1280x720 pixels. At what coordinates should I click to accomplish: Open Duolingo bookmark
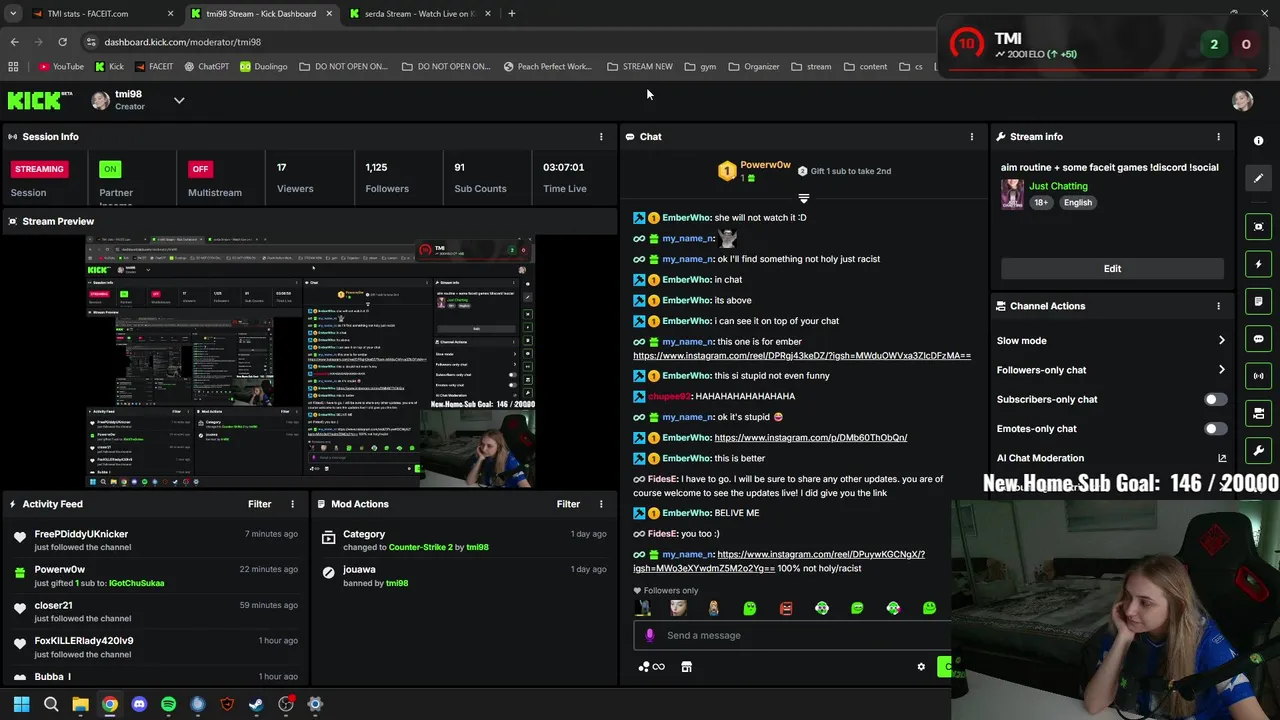(263, 67)
